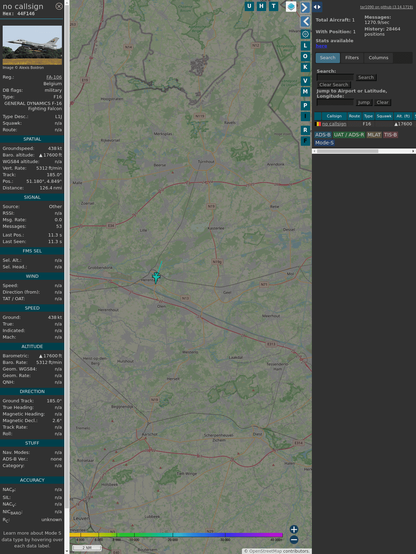Image resolution: width=416 pixels, height=554 pixels.
Task: Focus the aircraft Search input field
Action: click(x=335, y=77)
